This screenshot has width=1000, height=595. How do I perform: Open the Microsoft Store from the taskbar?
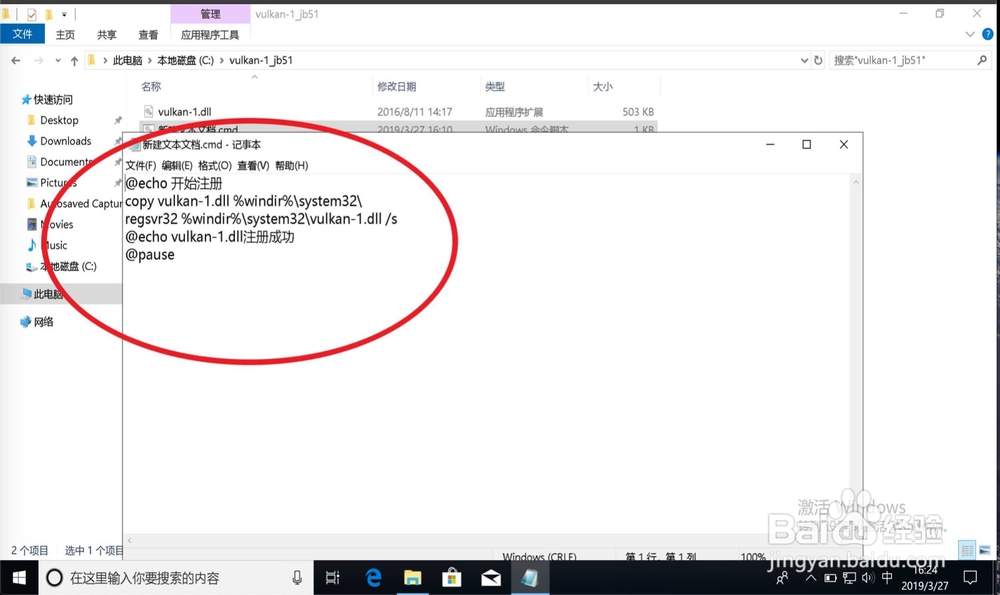point(452,577)
